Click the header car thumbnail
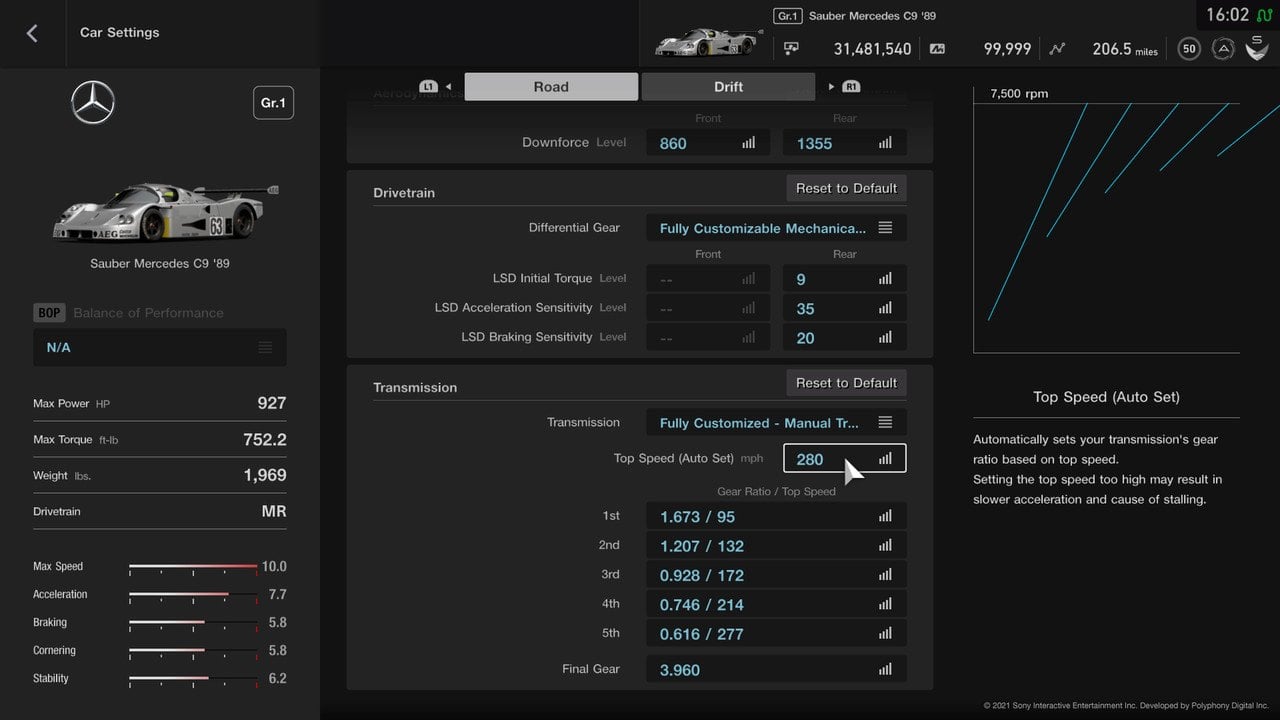 coord(707,42)
